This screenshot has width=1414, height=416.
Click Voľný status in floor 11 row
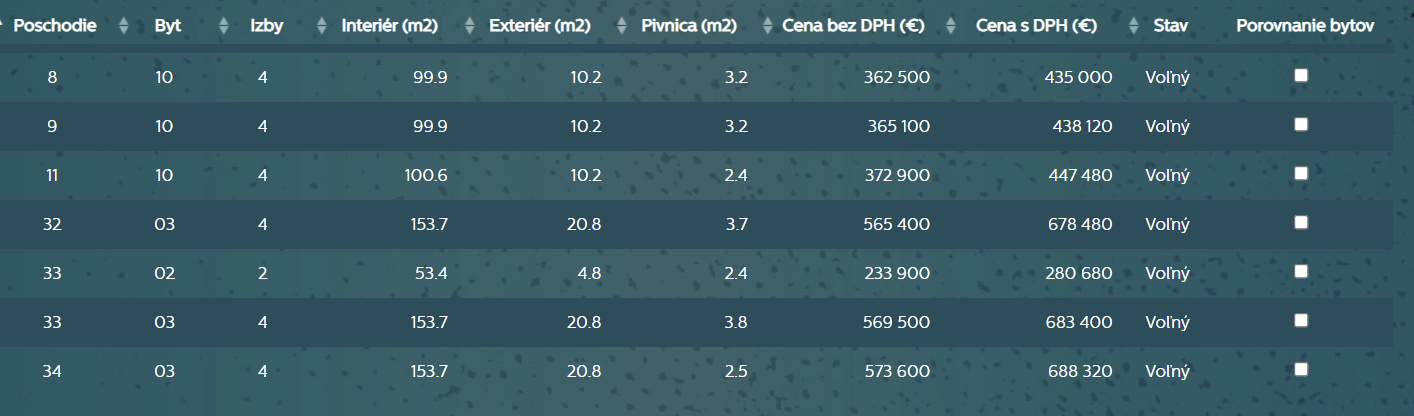click(1167, 176)
